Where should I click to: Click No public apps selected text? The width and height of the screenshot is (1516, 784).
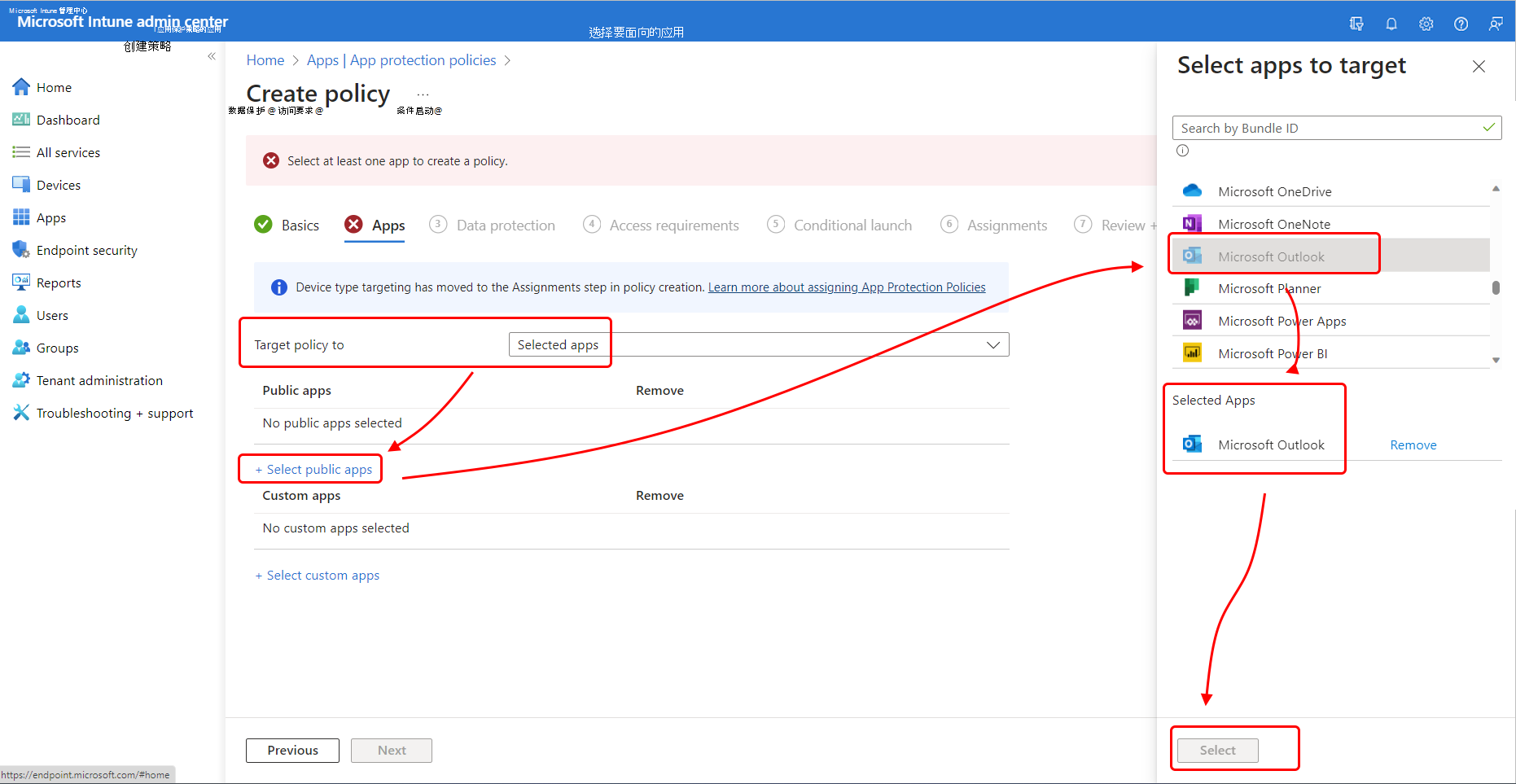332,423
